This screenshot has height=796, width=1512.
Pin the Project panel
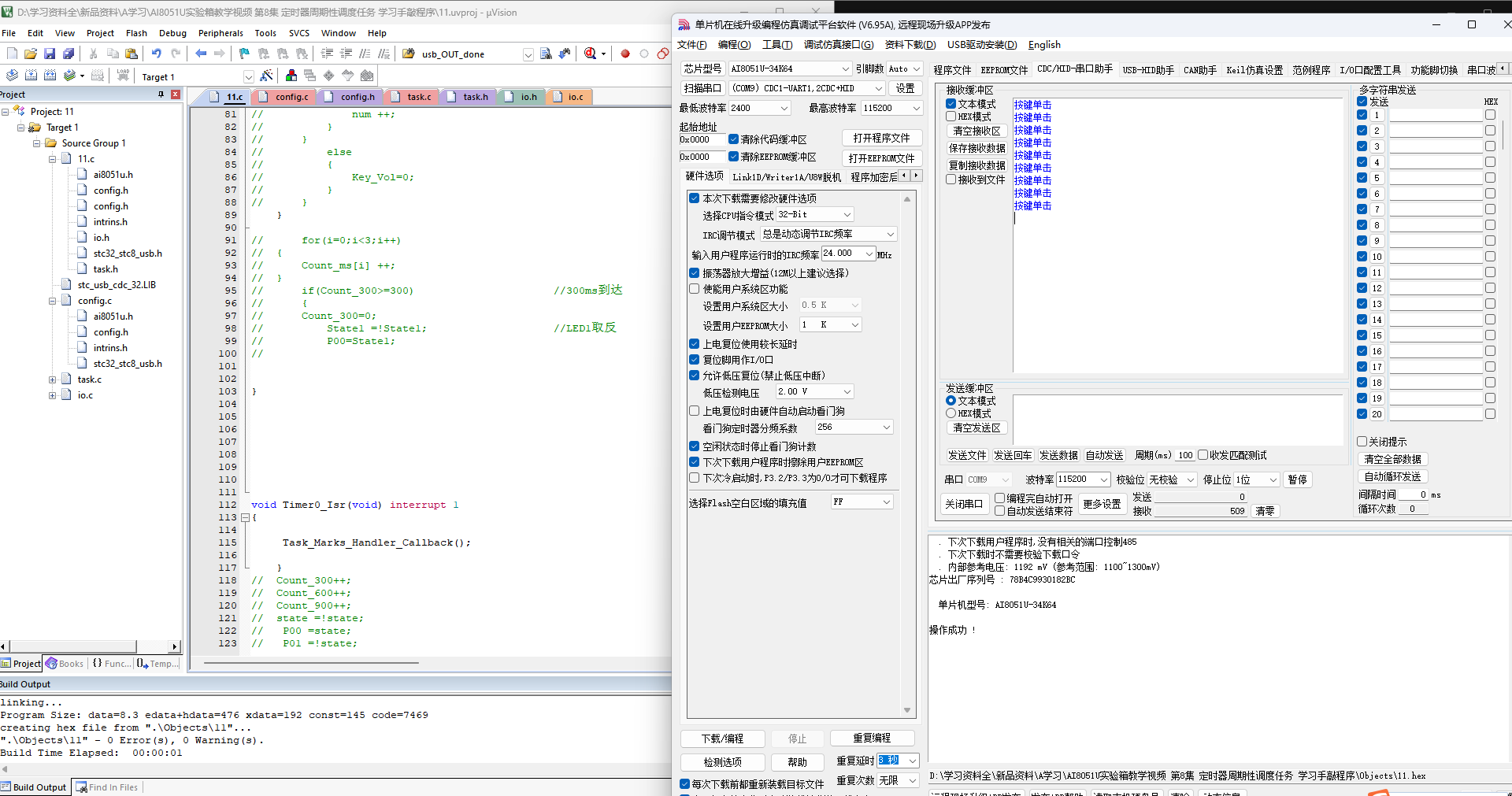pos(161,94)
